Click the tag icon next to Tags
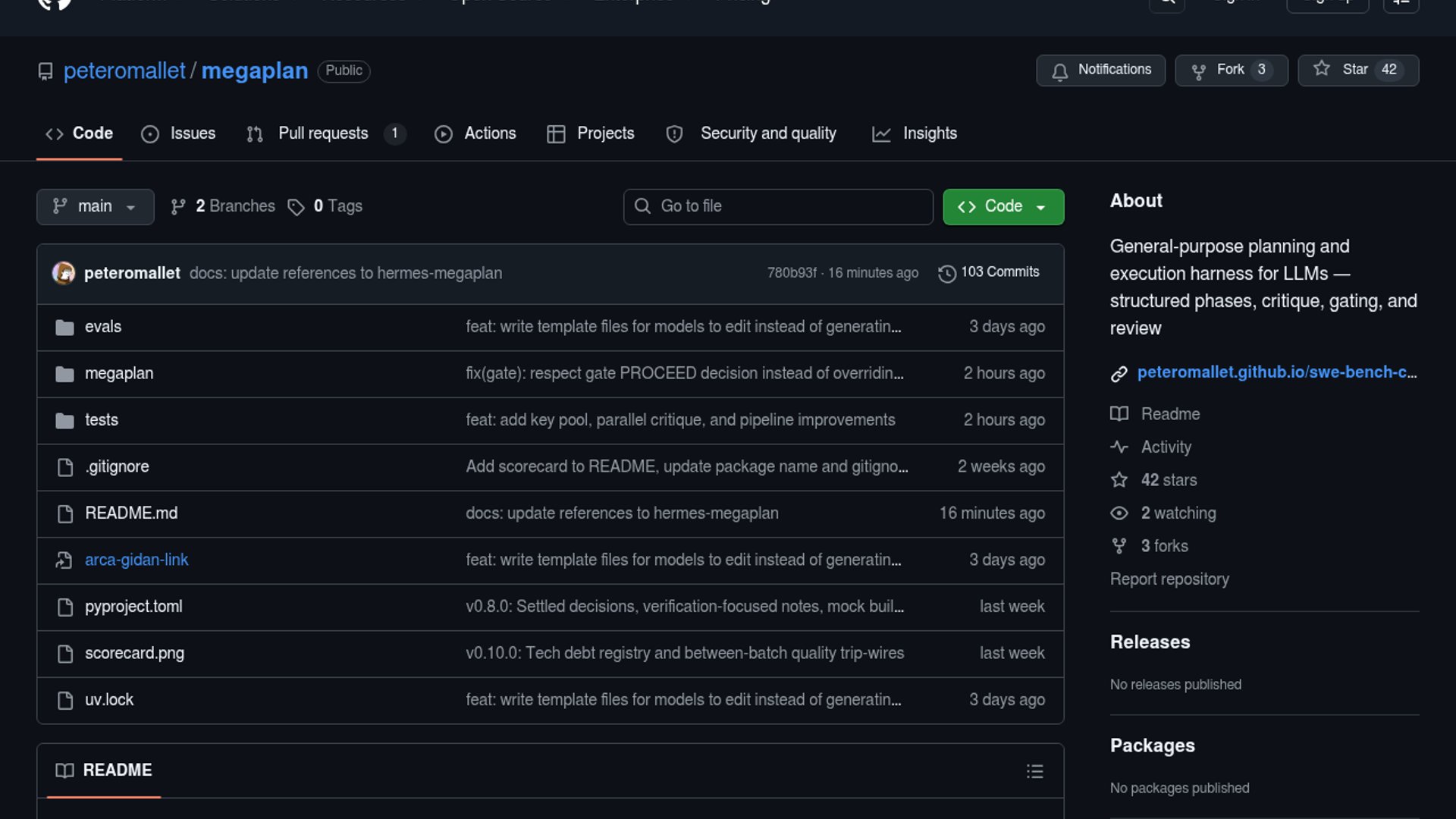This screenshot has width=1456, height=819. tap(296, 207)
